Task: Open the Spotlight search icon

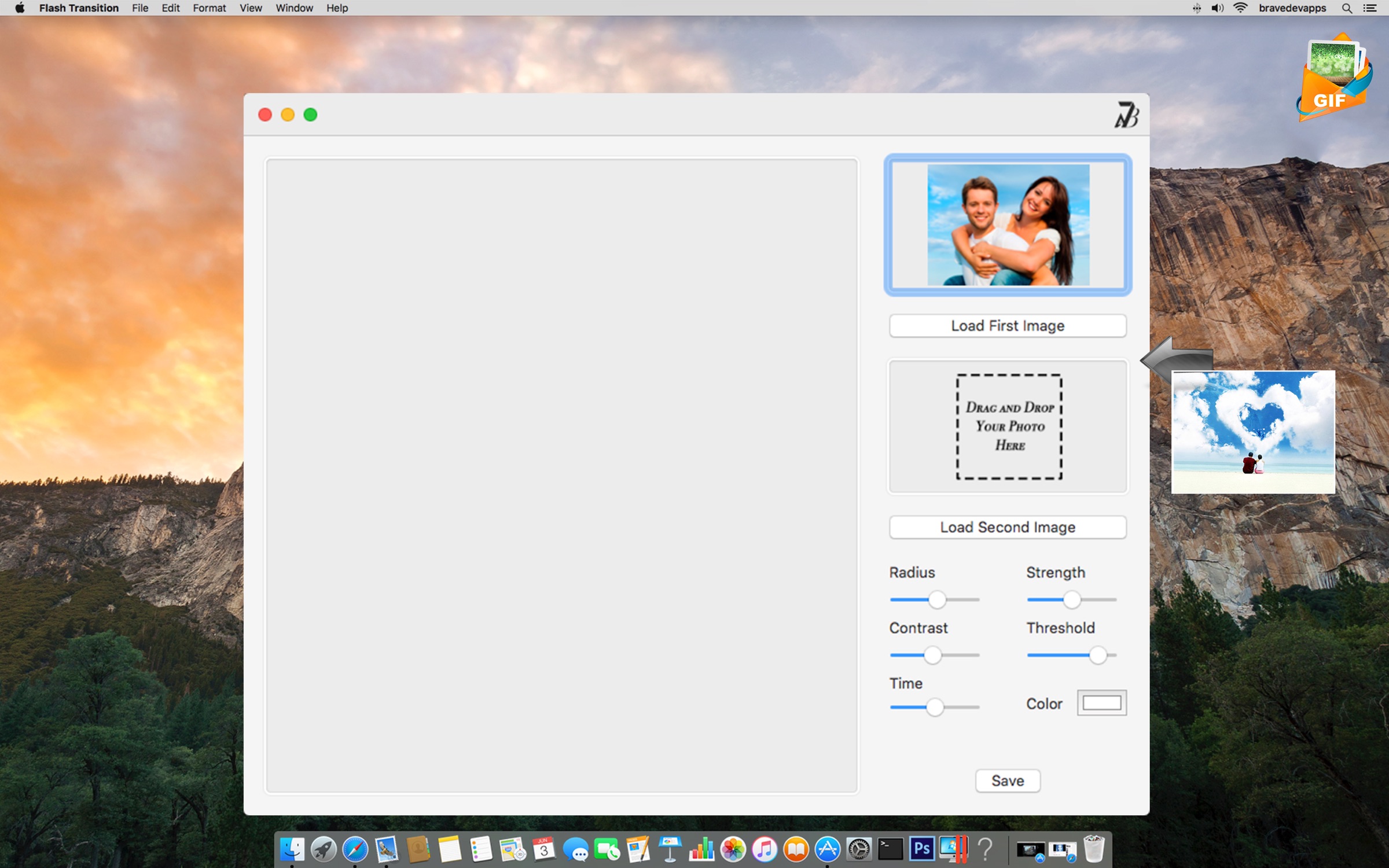Action: point(1347,8)
